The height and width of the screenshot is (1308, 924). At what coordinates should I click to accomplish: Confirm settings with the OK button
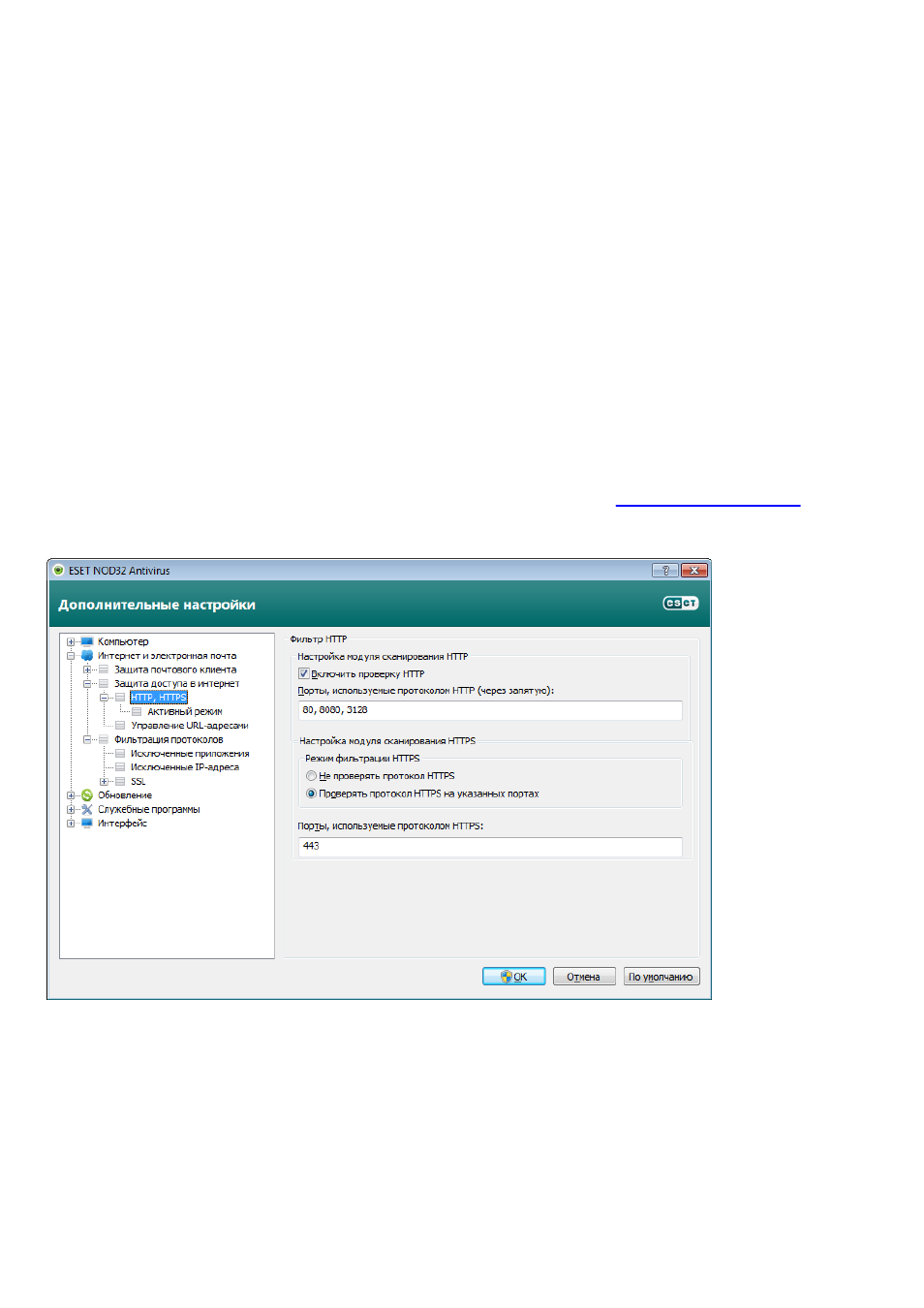click(514, 977)
